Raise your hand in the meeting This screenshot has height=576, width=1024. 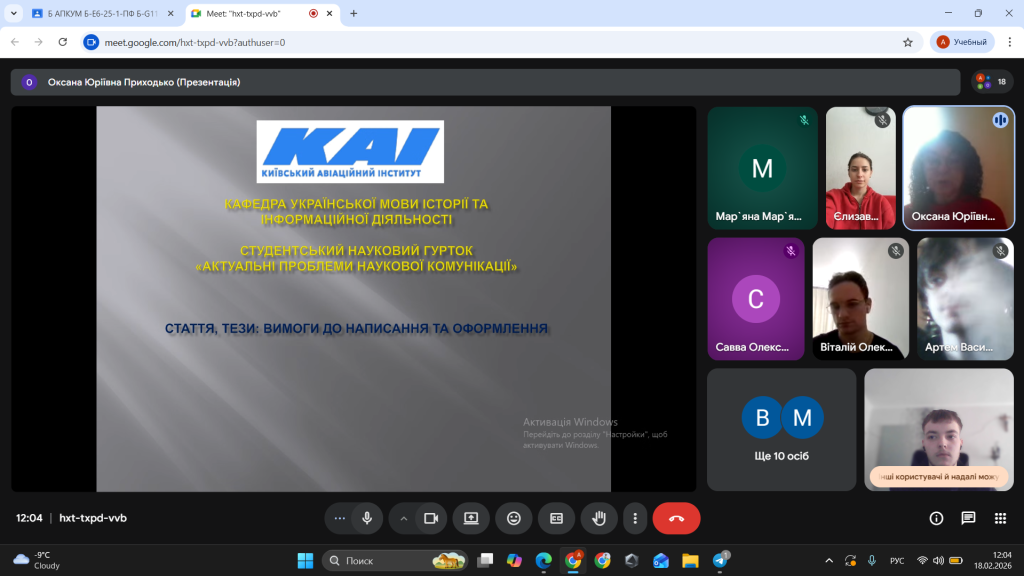tap(599, 518)
